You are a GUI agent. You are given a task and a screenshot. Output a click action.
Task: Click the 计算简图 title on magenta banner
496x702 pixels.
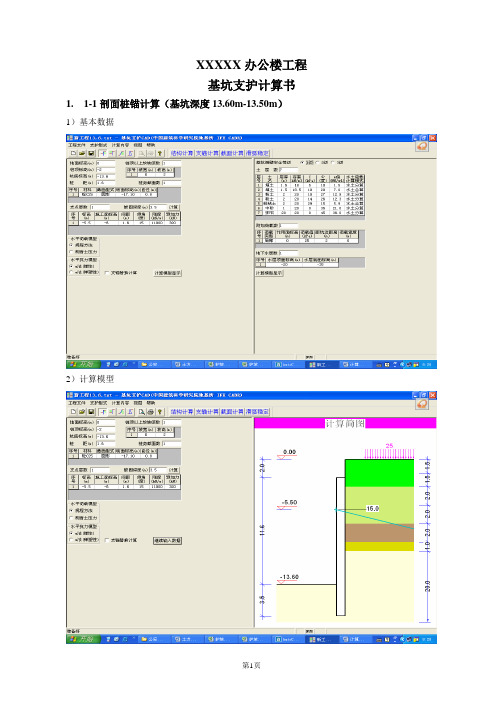[345, 424]
